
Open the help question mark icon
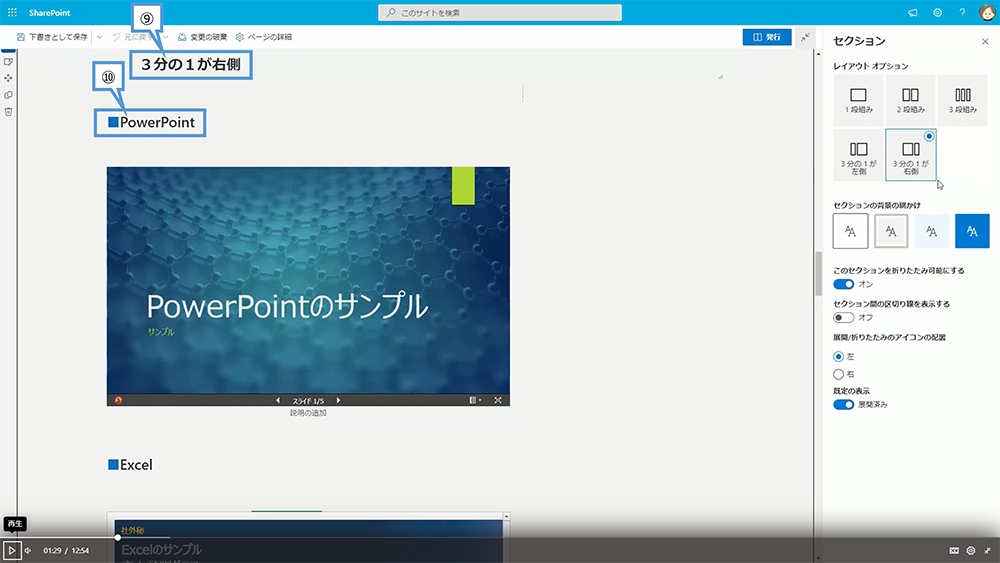(x=962, y=13)
